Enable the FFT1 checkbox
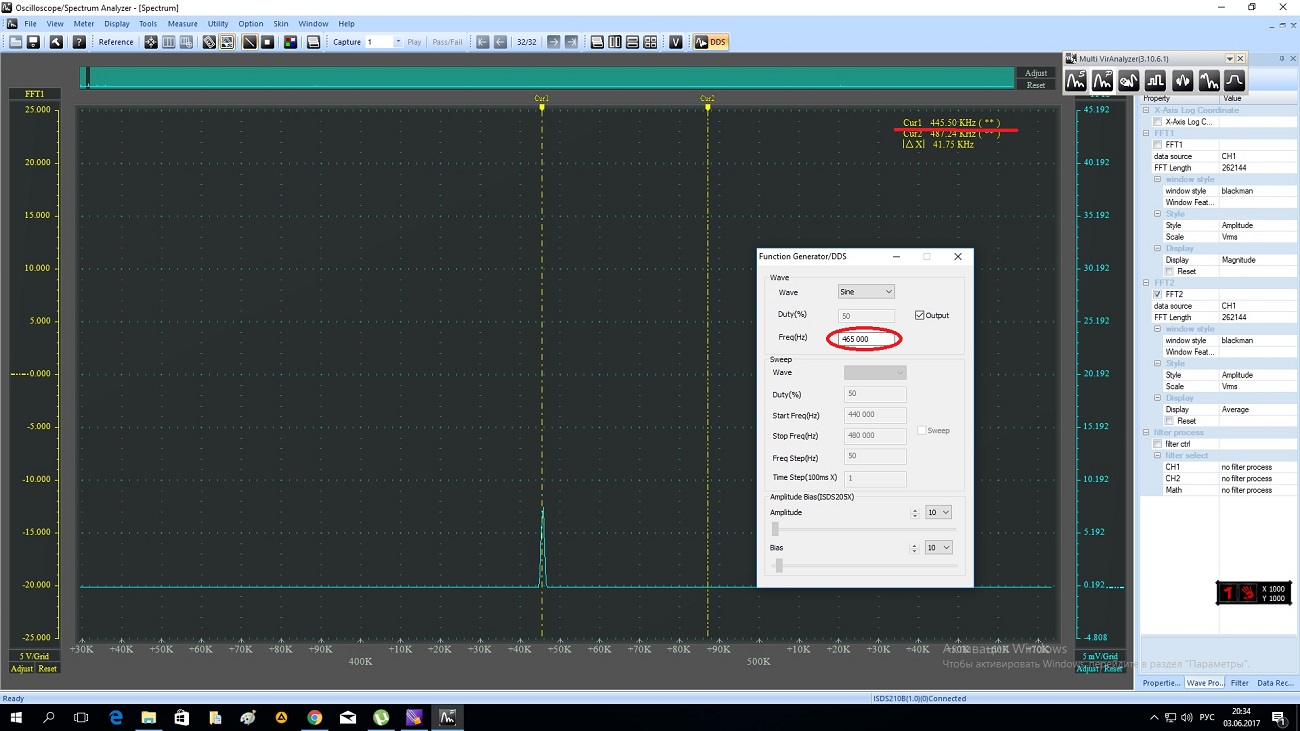Viewport: 1300px width, 731px height. click(1158, 145)
